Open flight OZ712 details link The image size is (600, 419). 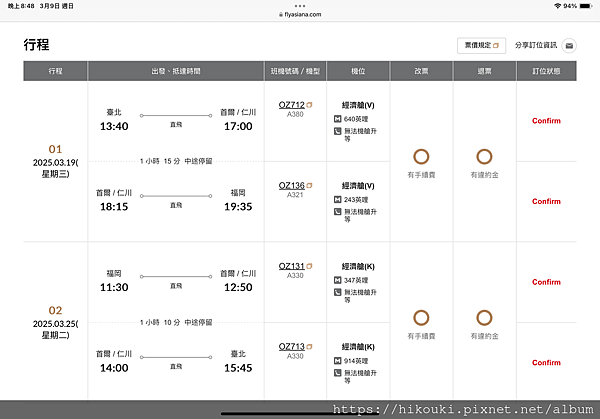(x=292, y=105)
